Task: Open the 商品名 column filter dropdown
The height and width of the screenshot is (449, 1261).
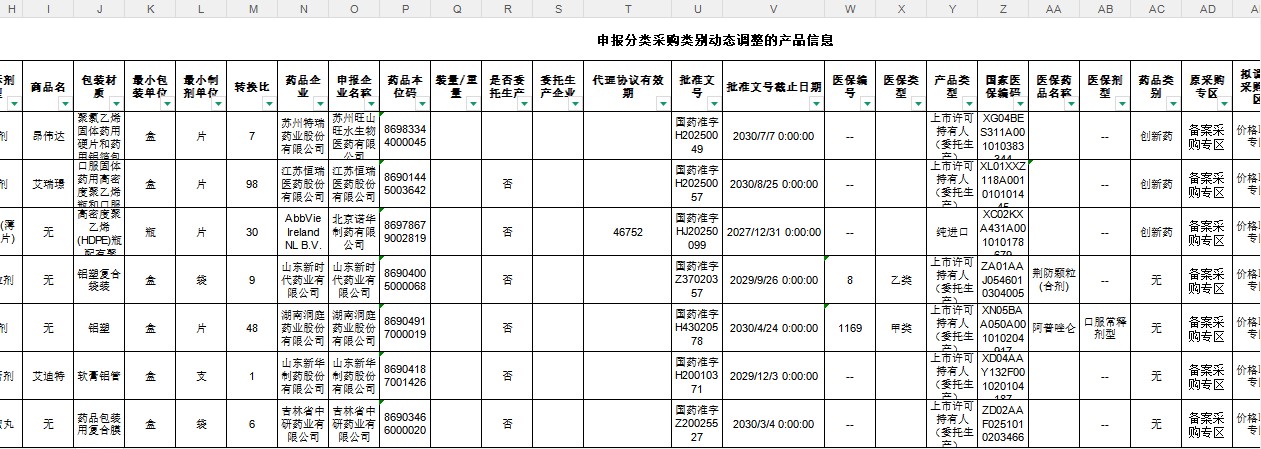Action: [65, 103]
